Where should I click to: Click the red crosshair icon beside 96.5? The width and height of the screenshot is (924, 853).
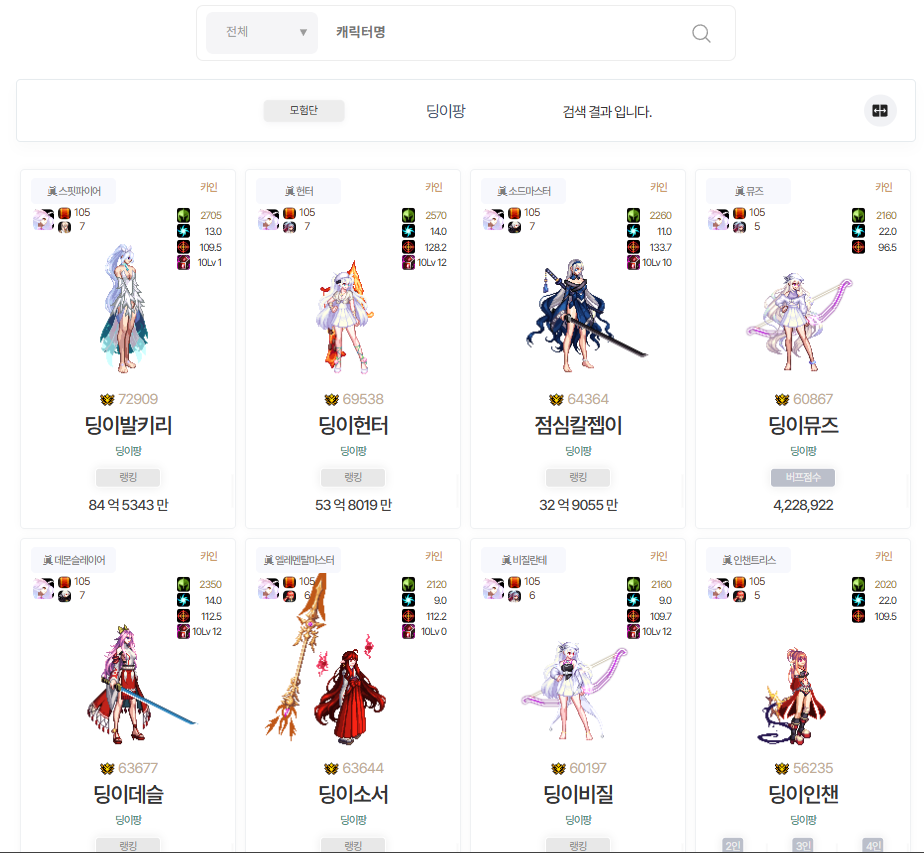(x=859, y=247)
